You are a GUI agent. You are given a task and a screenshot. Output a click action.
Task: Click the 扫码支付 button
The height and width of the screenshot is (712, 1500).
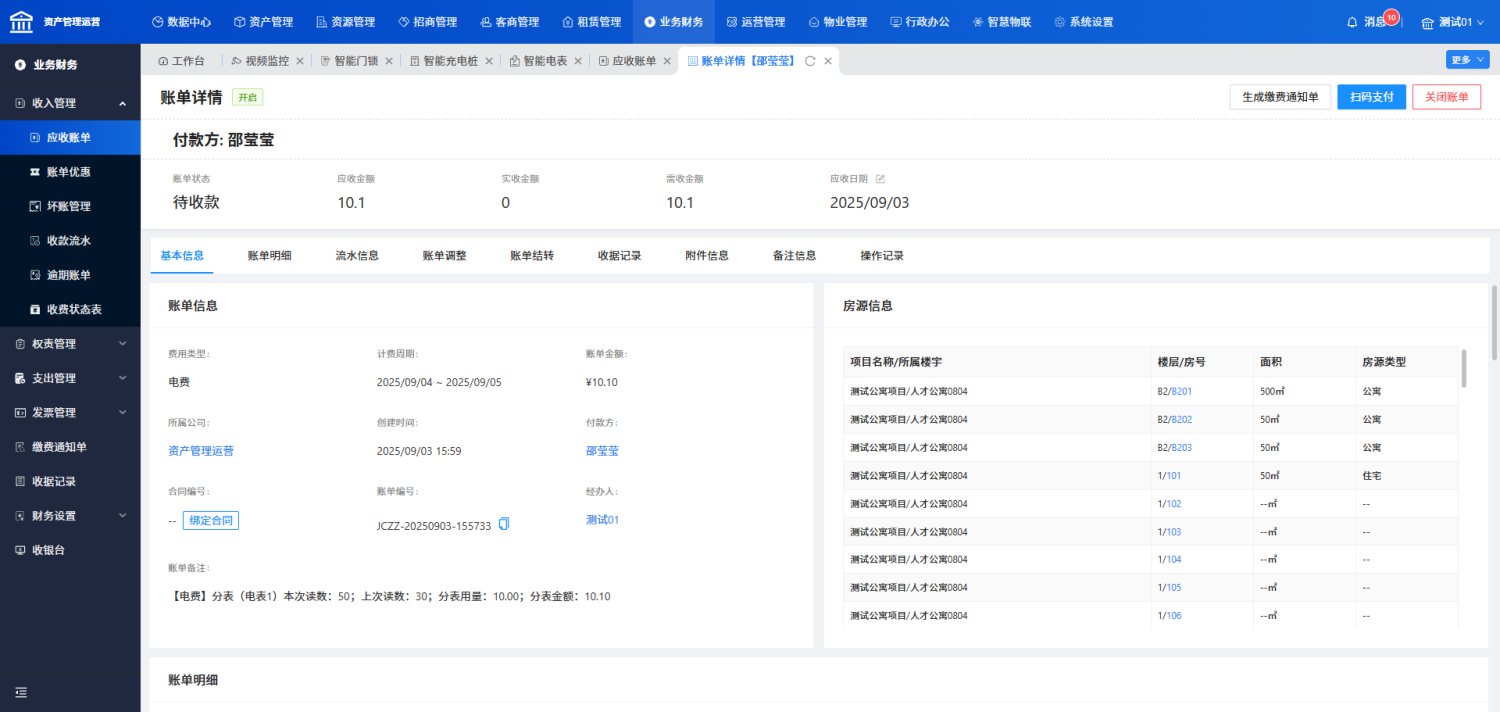click(x=1372, y=97)
